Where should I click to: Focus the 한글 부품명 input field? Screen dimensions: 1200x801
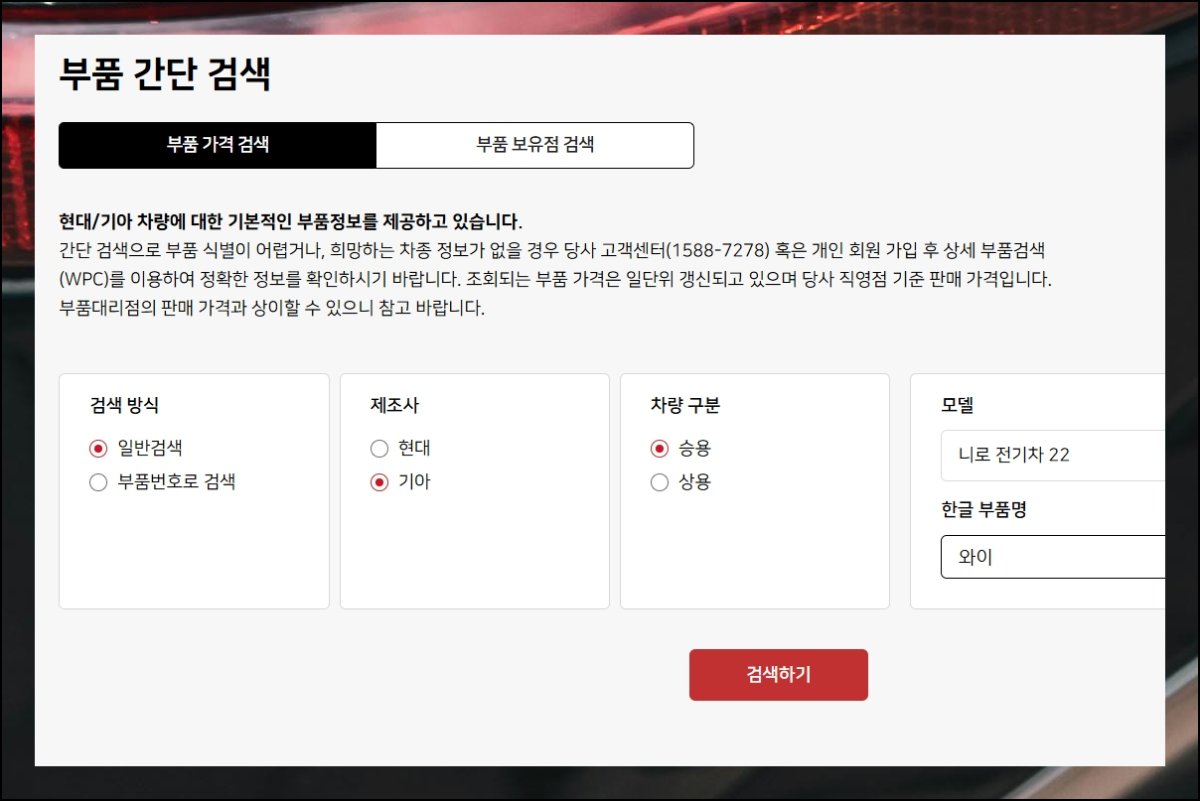coord(1053,557)
